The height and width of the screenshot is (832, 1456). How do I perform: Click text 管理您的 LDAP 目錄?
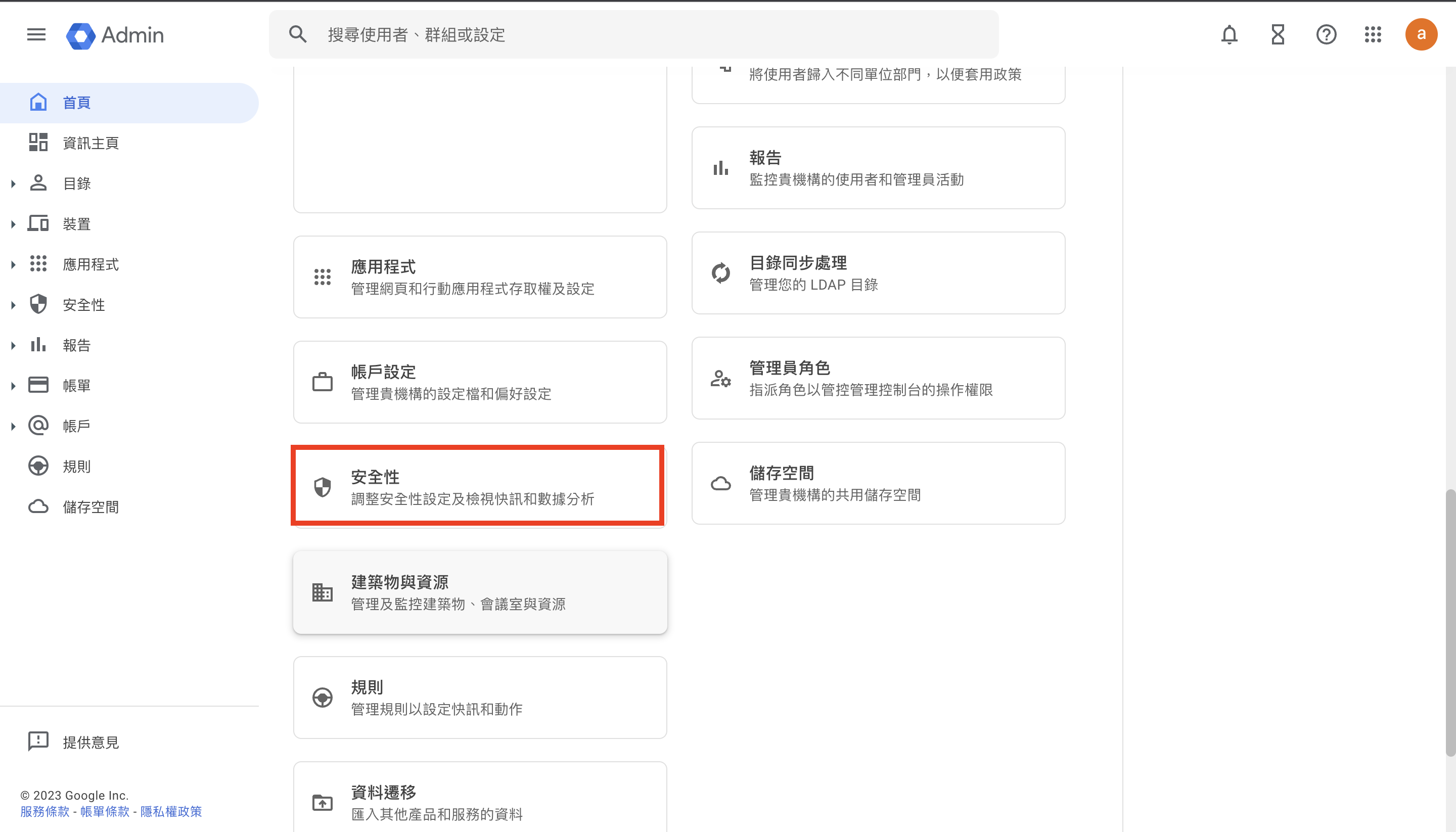tap(813, 285)
